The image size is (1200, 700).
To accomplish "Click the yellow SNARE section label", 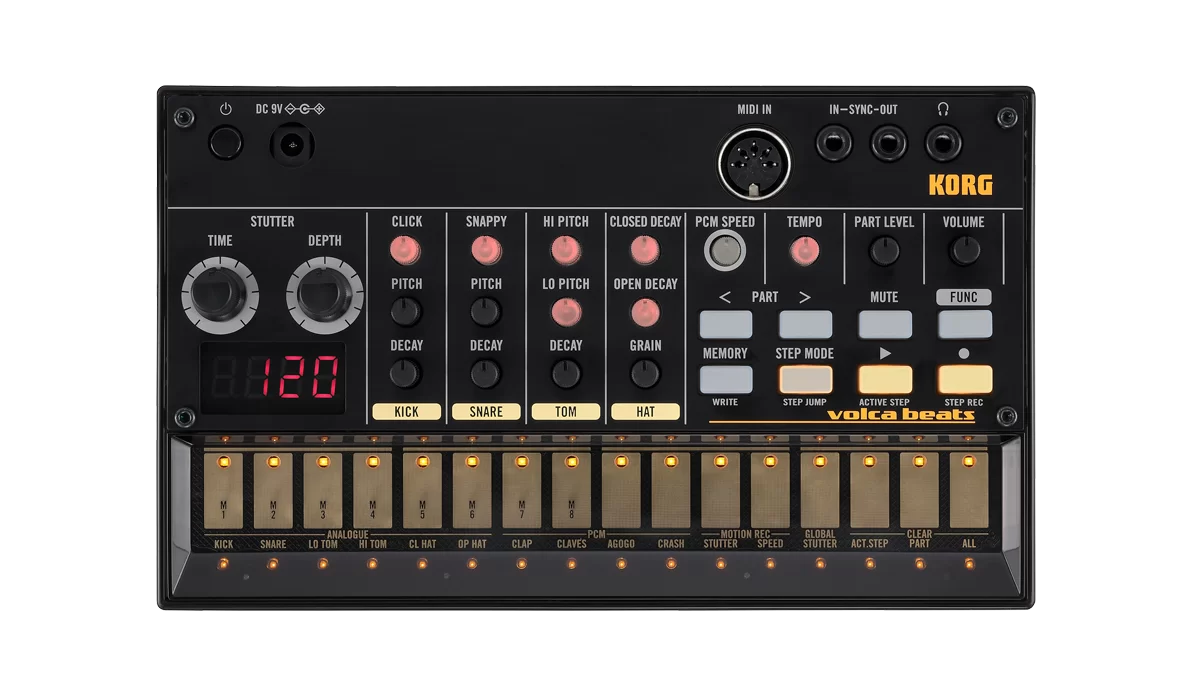I will point(486,412).
